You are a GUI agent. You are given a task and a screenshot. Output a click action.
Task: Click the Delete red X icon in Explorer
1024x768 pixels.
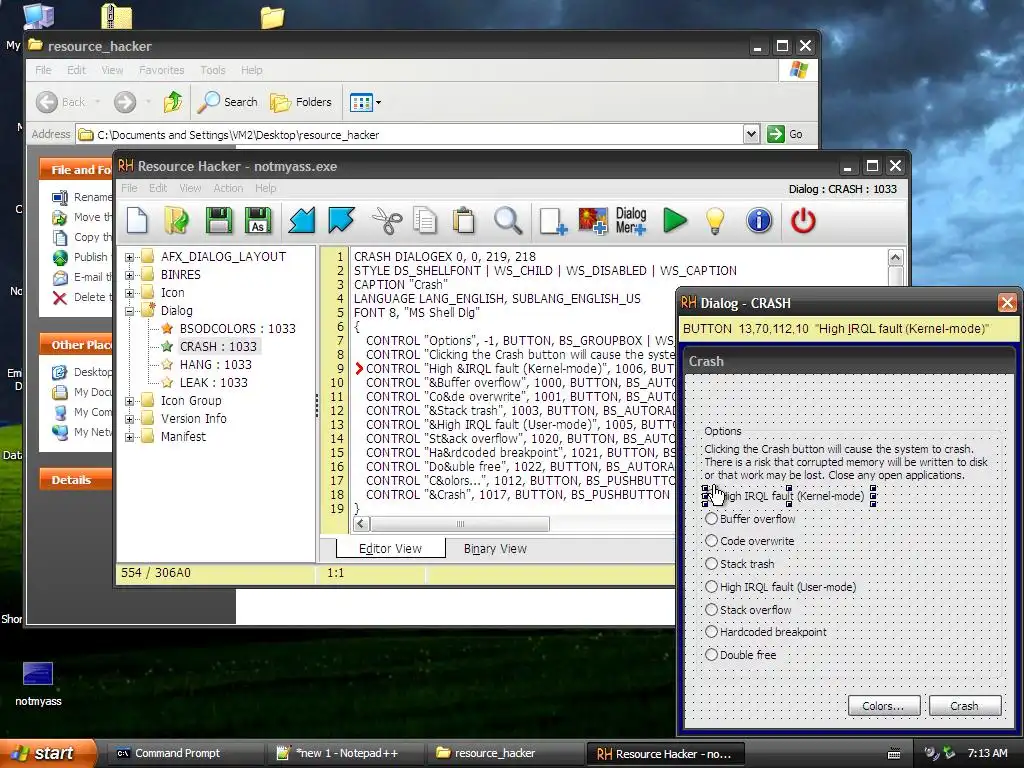pos(60,298)
